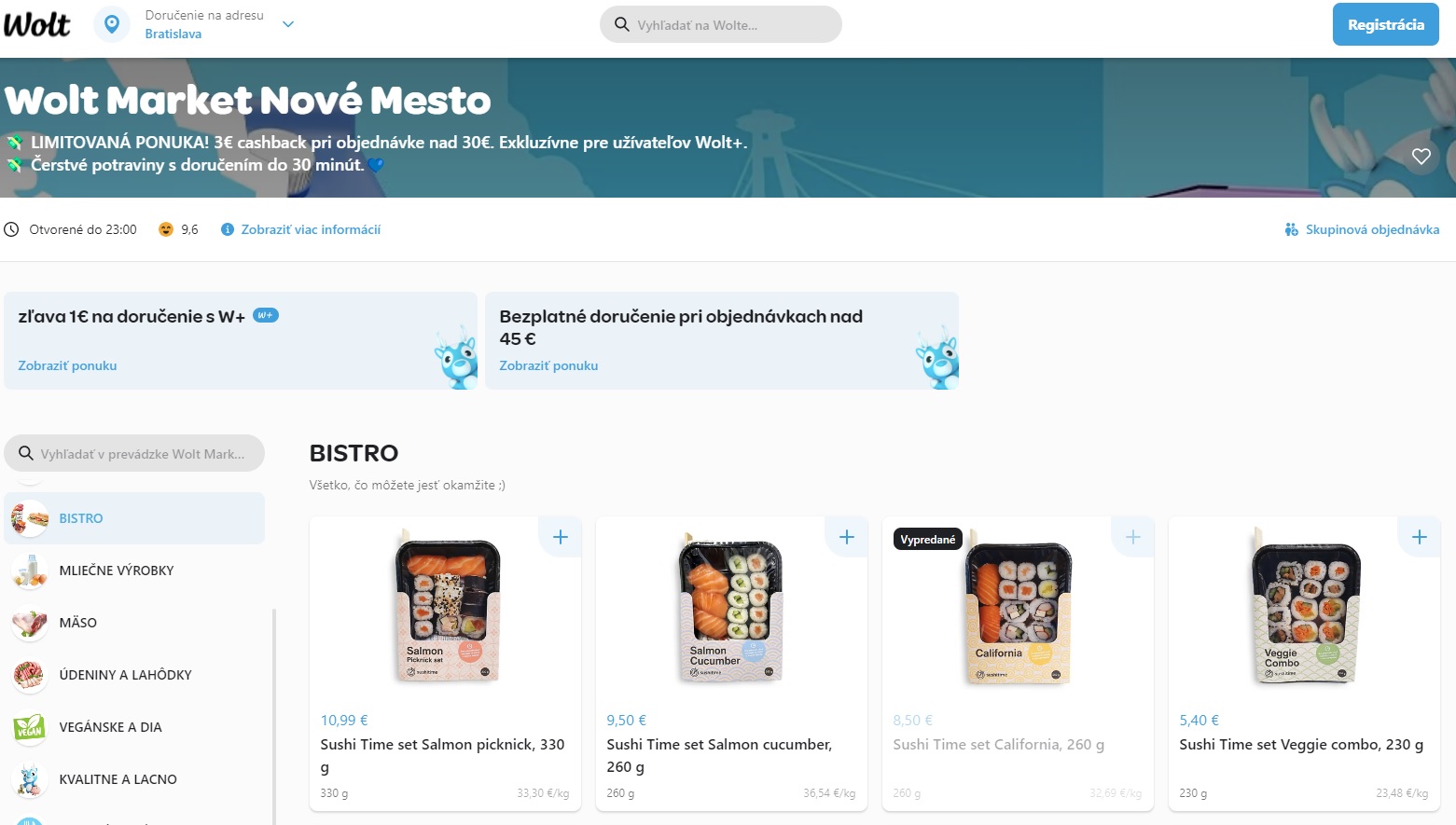Click the Wolt logo
The image size is (1456, 825).
coord(37,24)
